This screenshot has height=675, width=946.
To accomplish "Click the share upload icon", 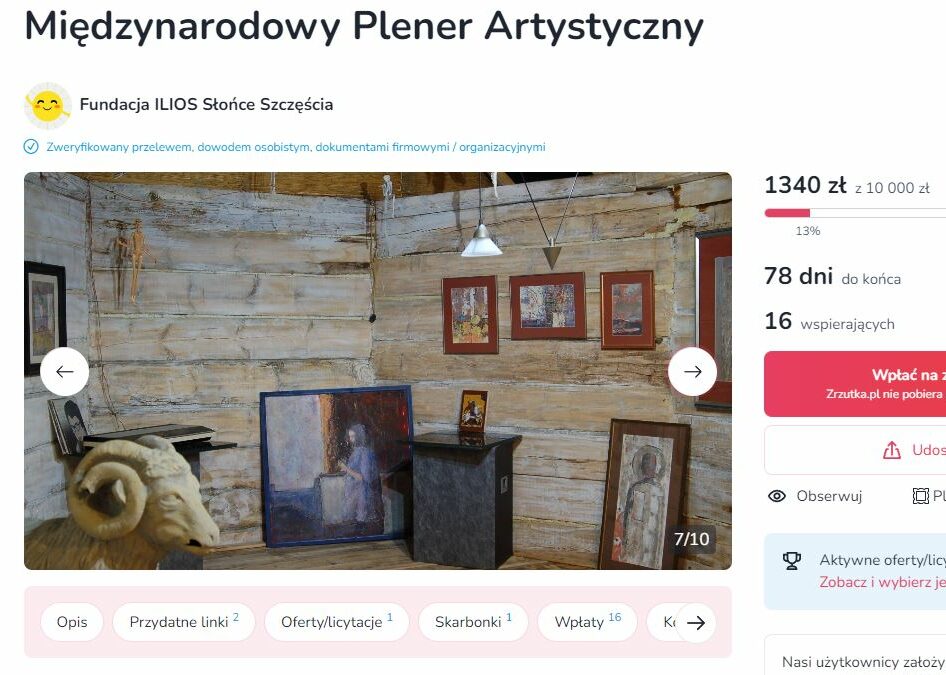I will click(x=892, y=450).
